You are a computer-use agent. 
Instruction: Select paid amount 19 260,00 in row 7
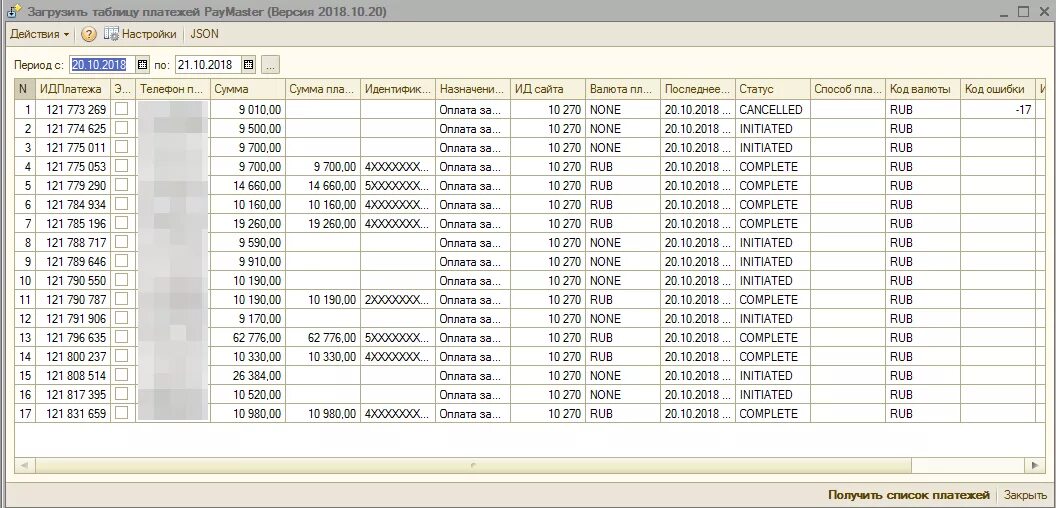(x=323, y=224)
